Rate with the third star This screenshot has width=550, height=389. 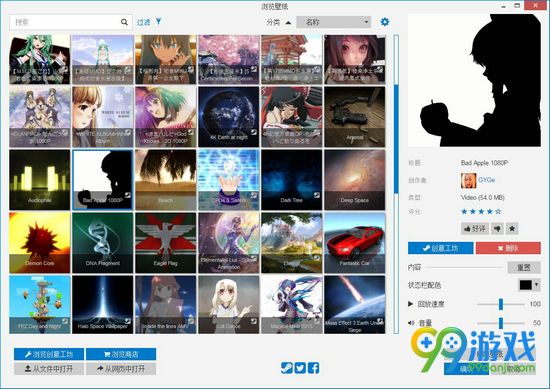point(481,212)
